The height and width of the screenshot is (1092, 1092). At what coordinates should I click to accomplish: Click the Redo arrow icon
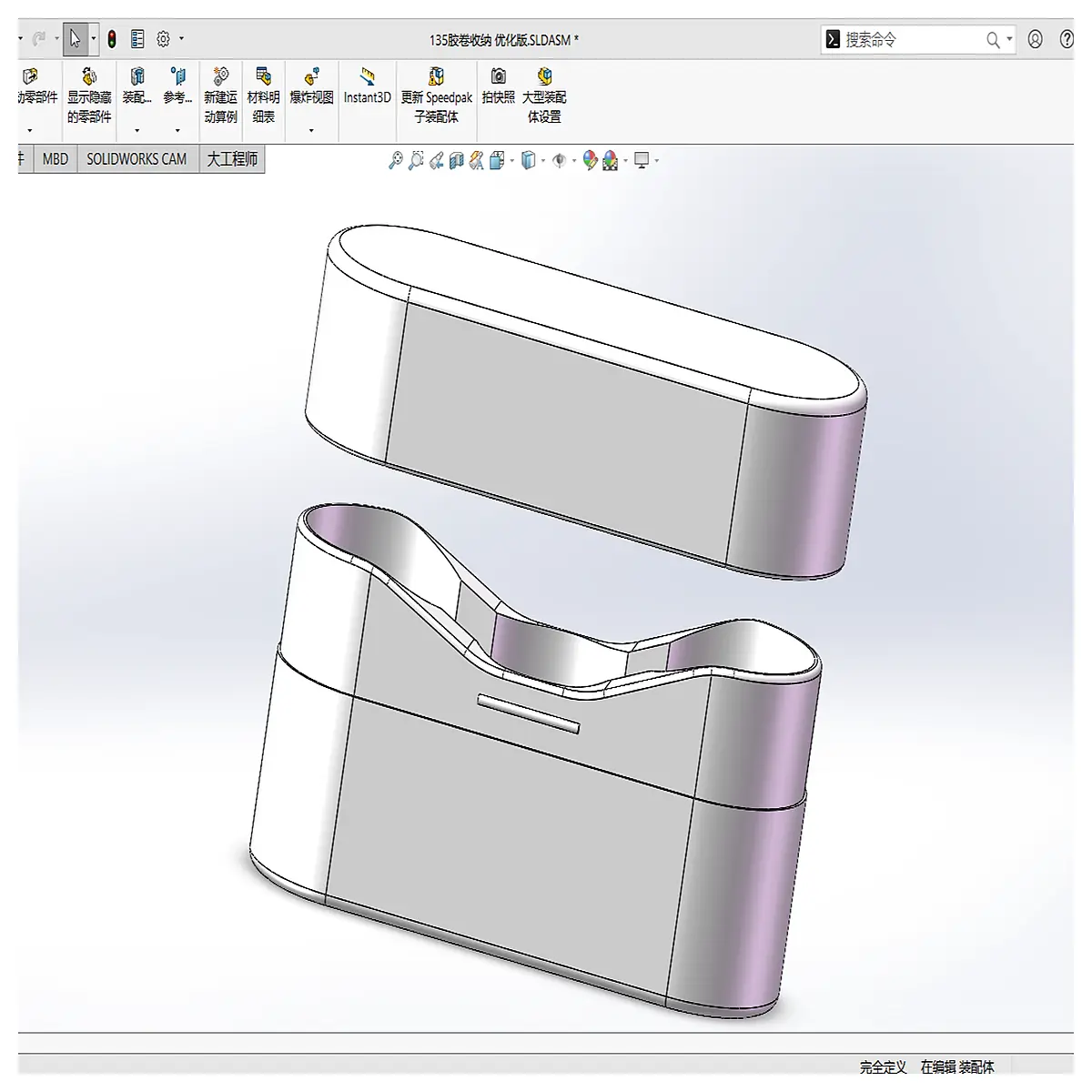pos(39,39)
